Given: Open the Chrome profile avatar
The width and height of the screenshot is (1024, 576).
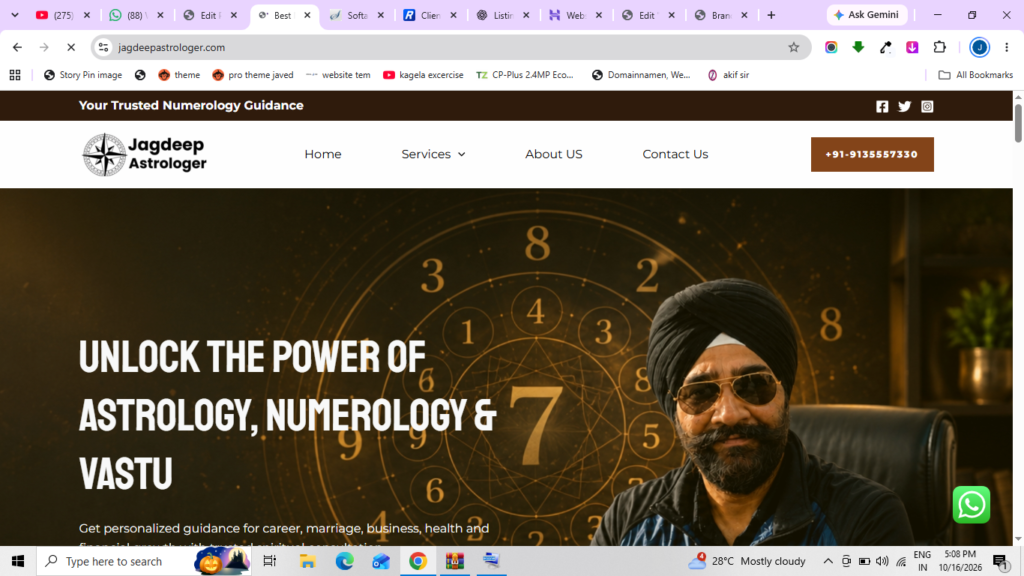Looking at the screenshot, I should click(979, 47).
